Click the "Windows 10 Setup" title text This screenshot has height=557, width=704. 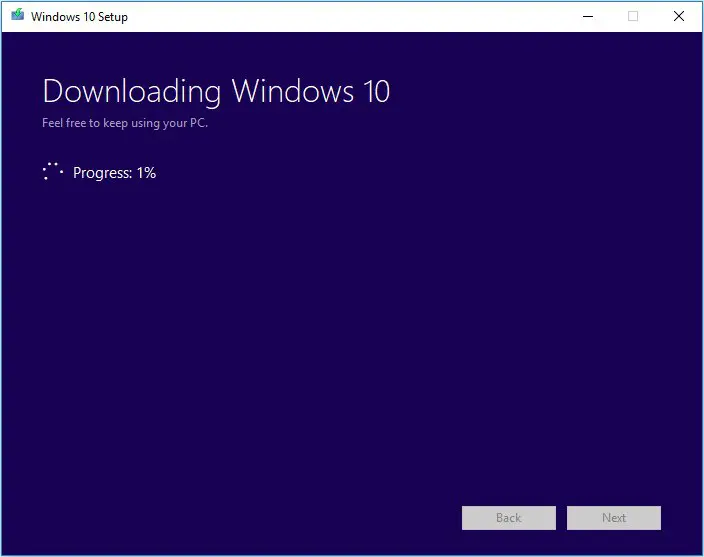tap(79, 17)
